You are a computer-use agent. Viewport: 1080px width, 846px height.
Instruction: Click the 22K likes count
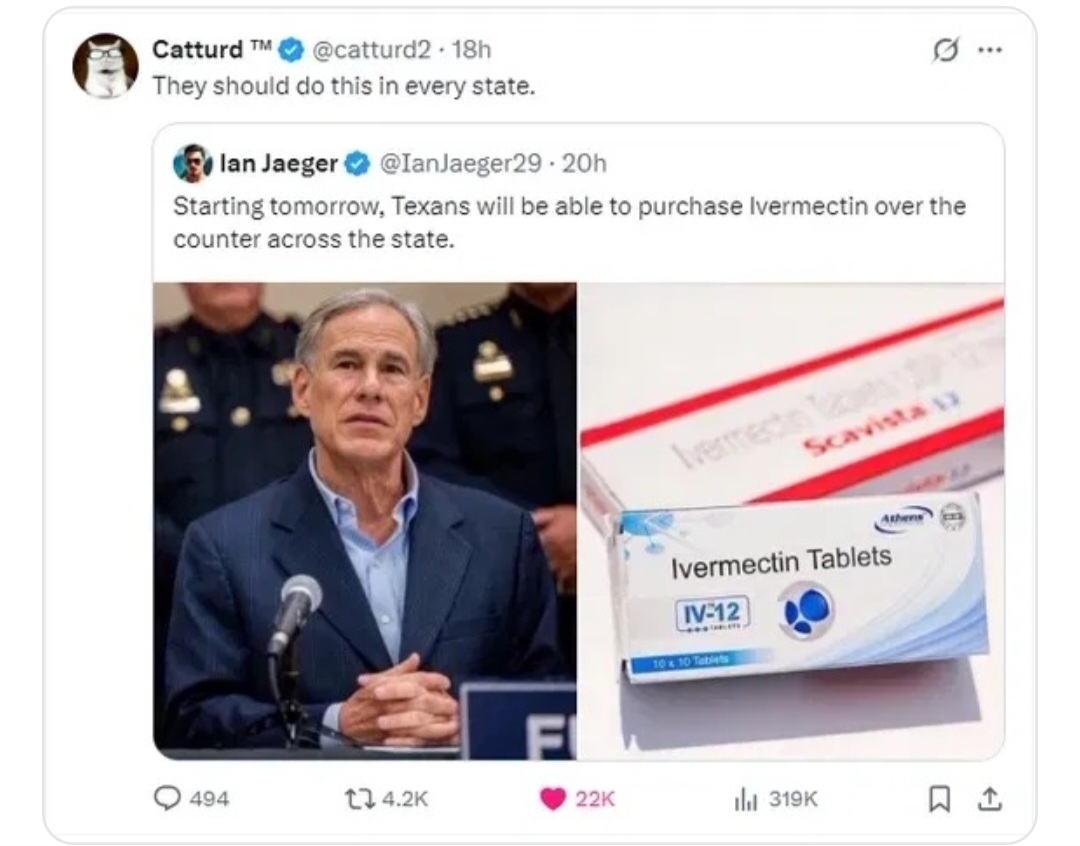coord(594,799)
